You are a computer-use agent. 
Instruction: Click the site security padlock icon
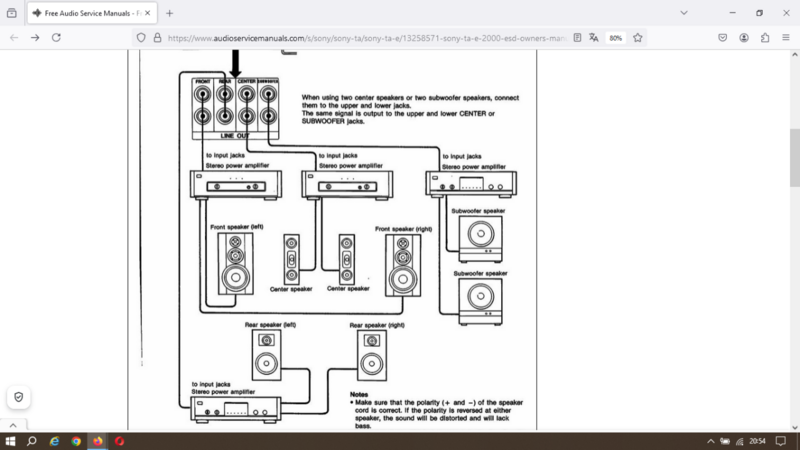click(157, 37)
